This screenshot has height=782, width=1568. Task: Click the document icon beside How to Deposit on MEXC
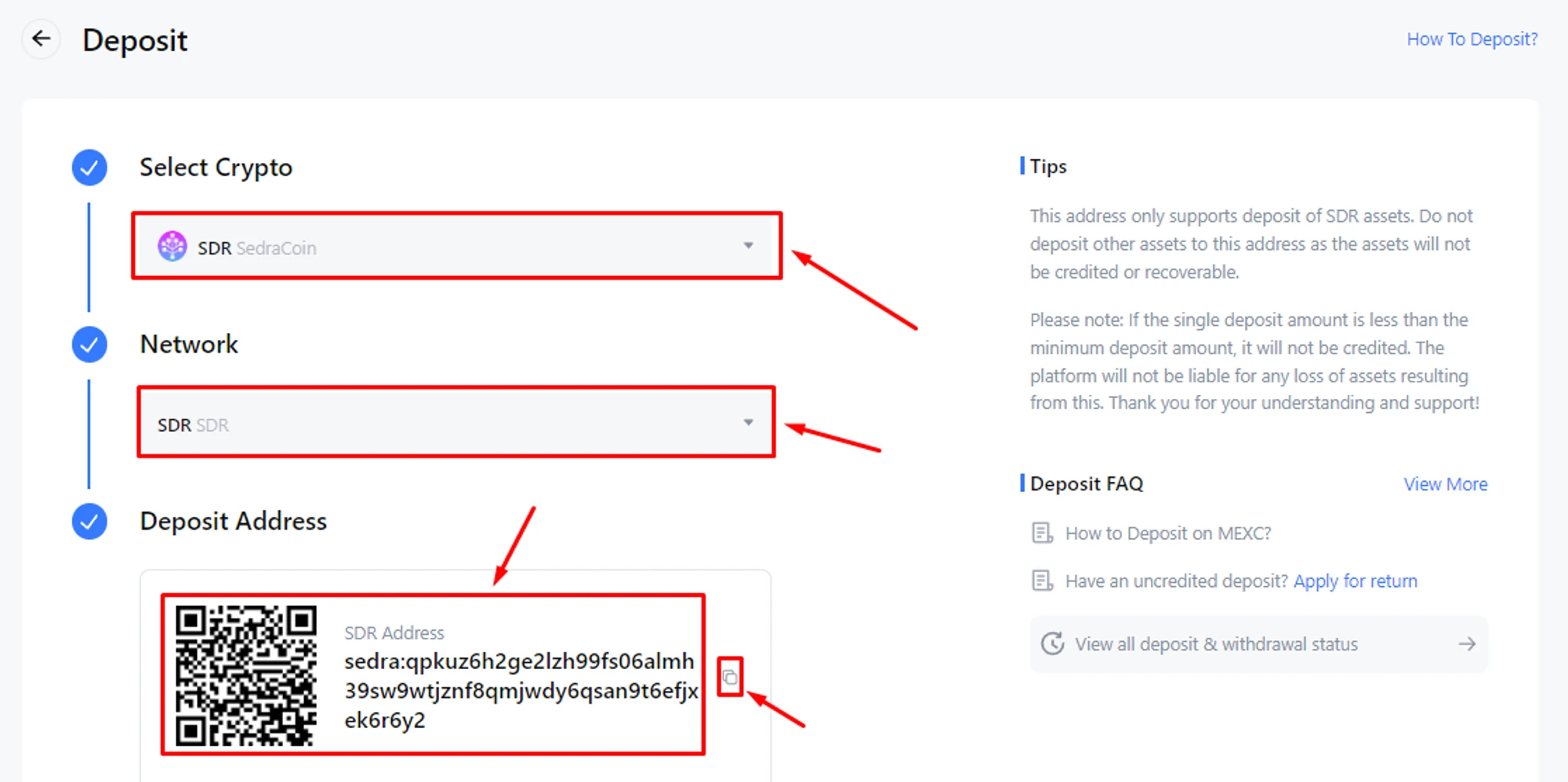tap(1042, 534)
